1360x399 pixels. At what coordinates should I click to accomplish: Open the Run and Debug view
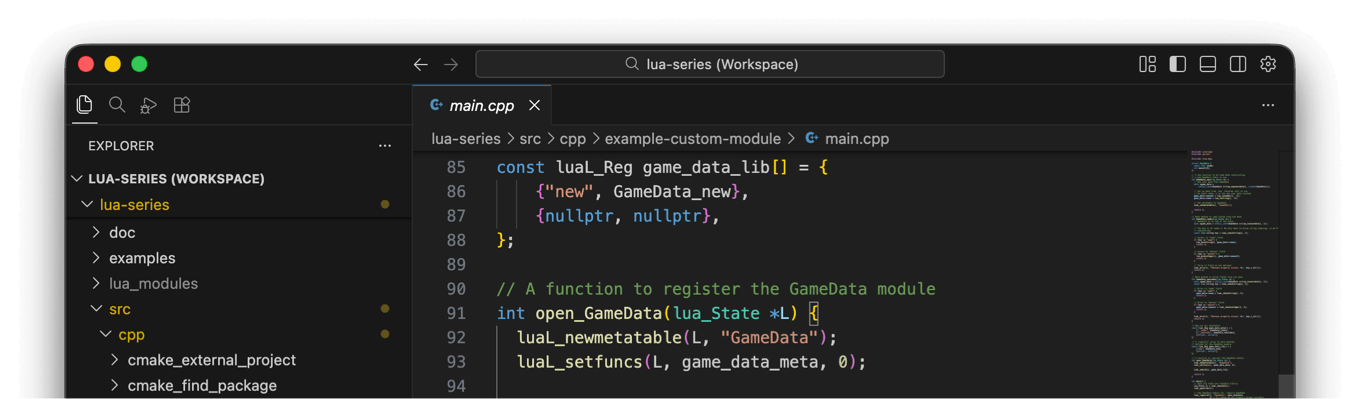coord(149,105)
